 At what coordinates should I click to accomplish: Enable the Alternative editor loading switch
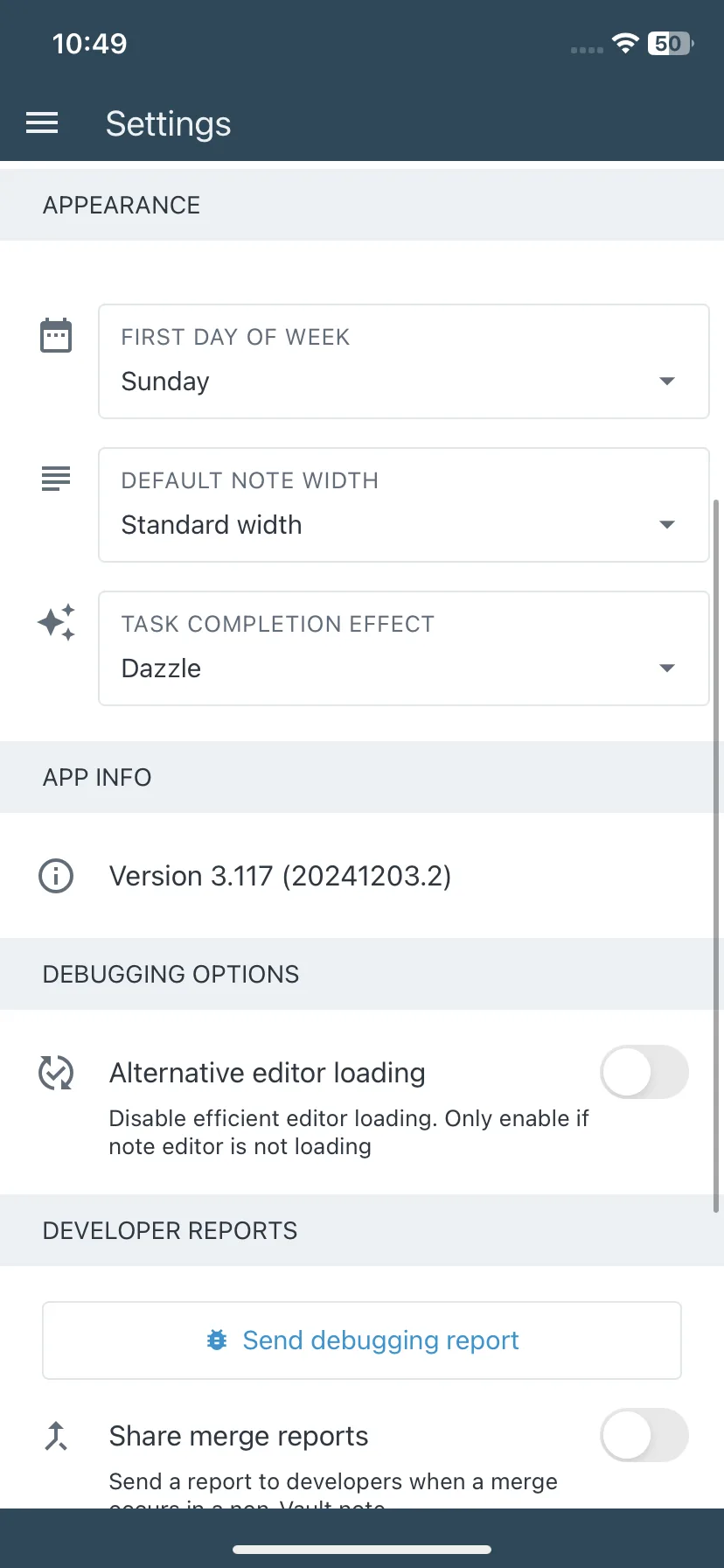point(644,1072)
